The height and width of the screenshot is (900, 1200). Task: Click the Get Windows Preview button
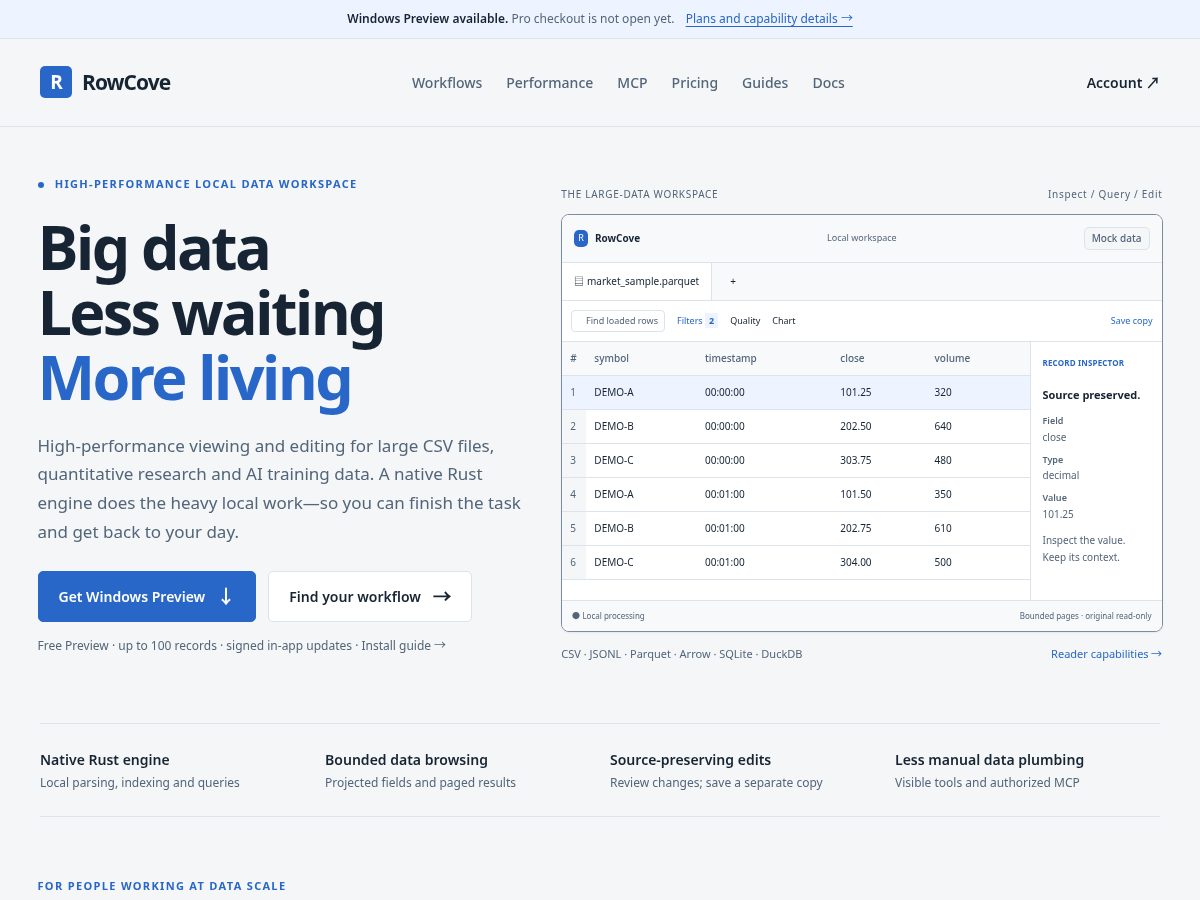coord(147,596)
